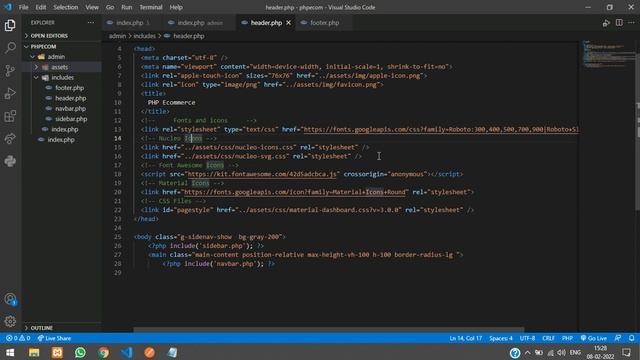Open the Live Share activity bar icon
This screenshot has height=360, width=640.
click(x=10, y=139)
